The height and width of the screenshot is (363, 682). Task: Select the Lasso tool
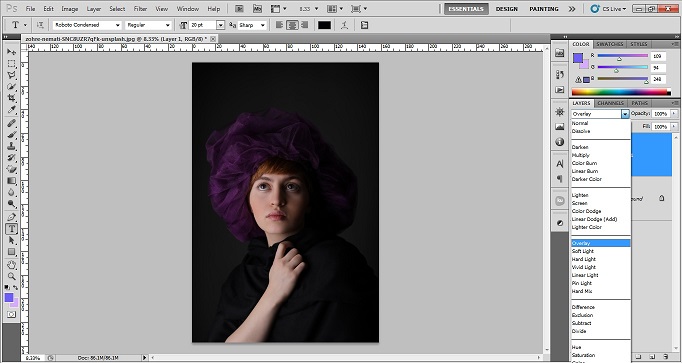point(11,75)
